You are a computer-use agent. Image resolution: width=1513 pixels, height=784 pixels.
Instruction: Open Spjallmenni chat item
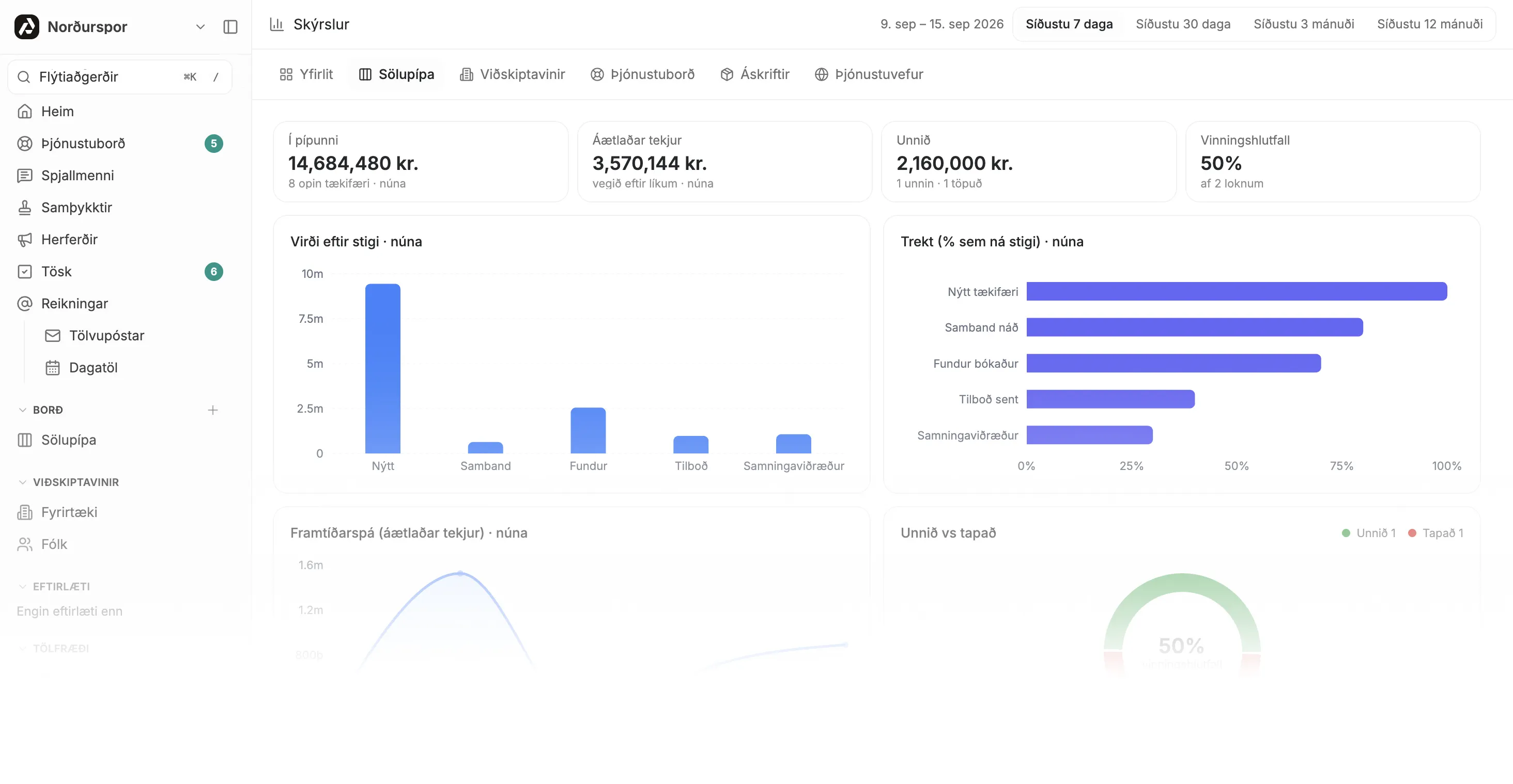[x=120, y=176]
